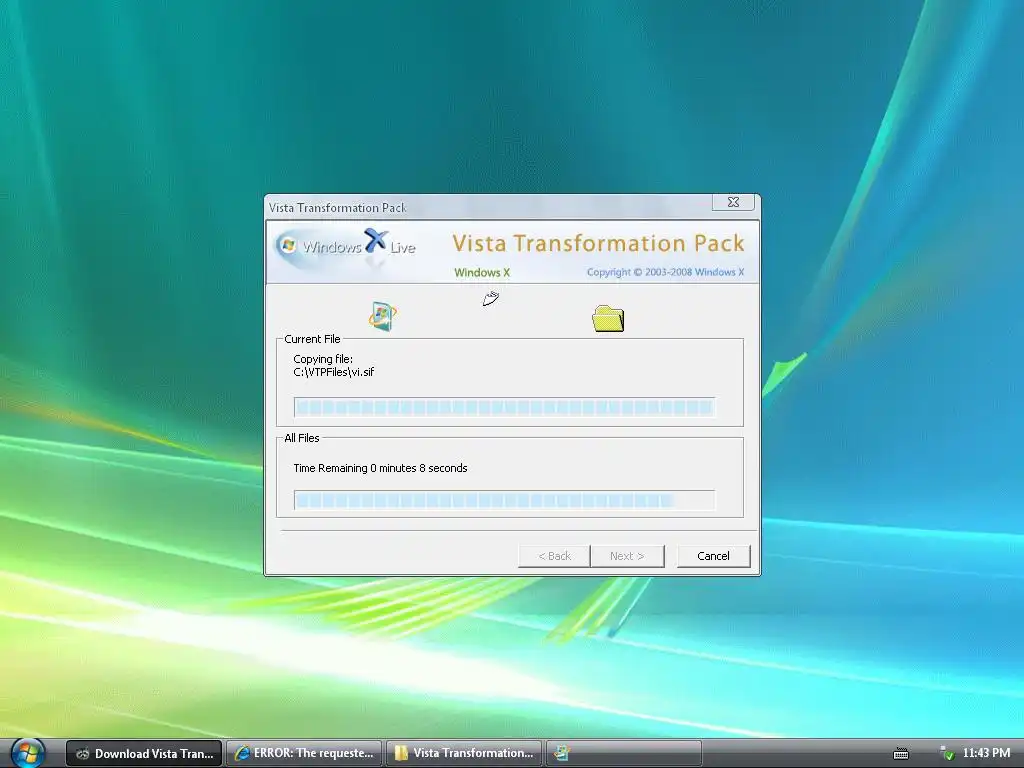The image size is (1024, 768).
Task: Click the installer taskbar button with icon only
Action: click(624, 753)
